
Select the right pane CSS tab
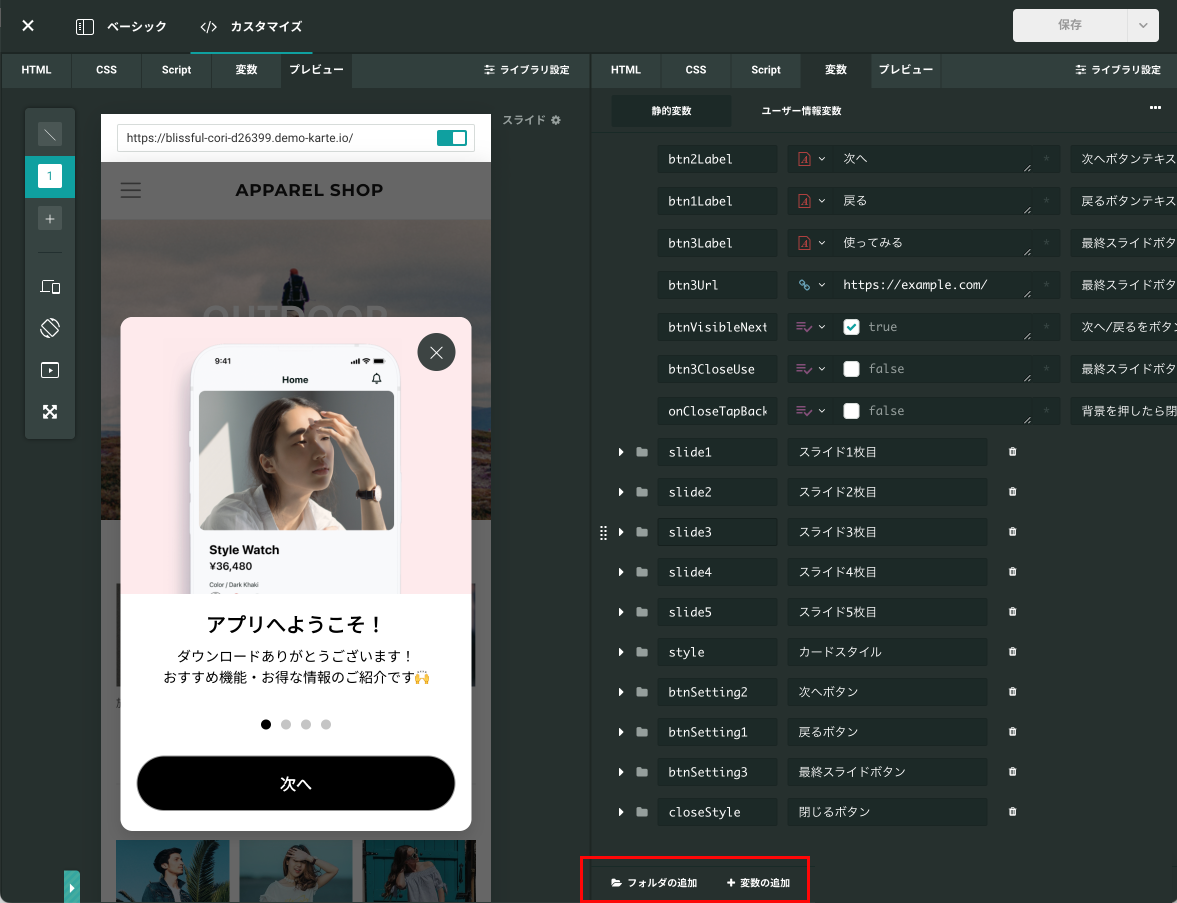(x=696, y=70)
